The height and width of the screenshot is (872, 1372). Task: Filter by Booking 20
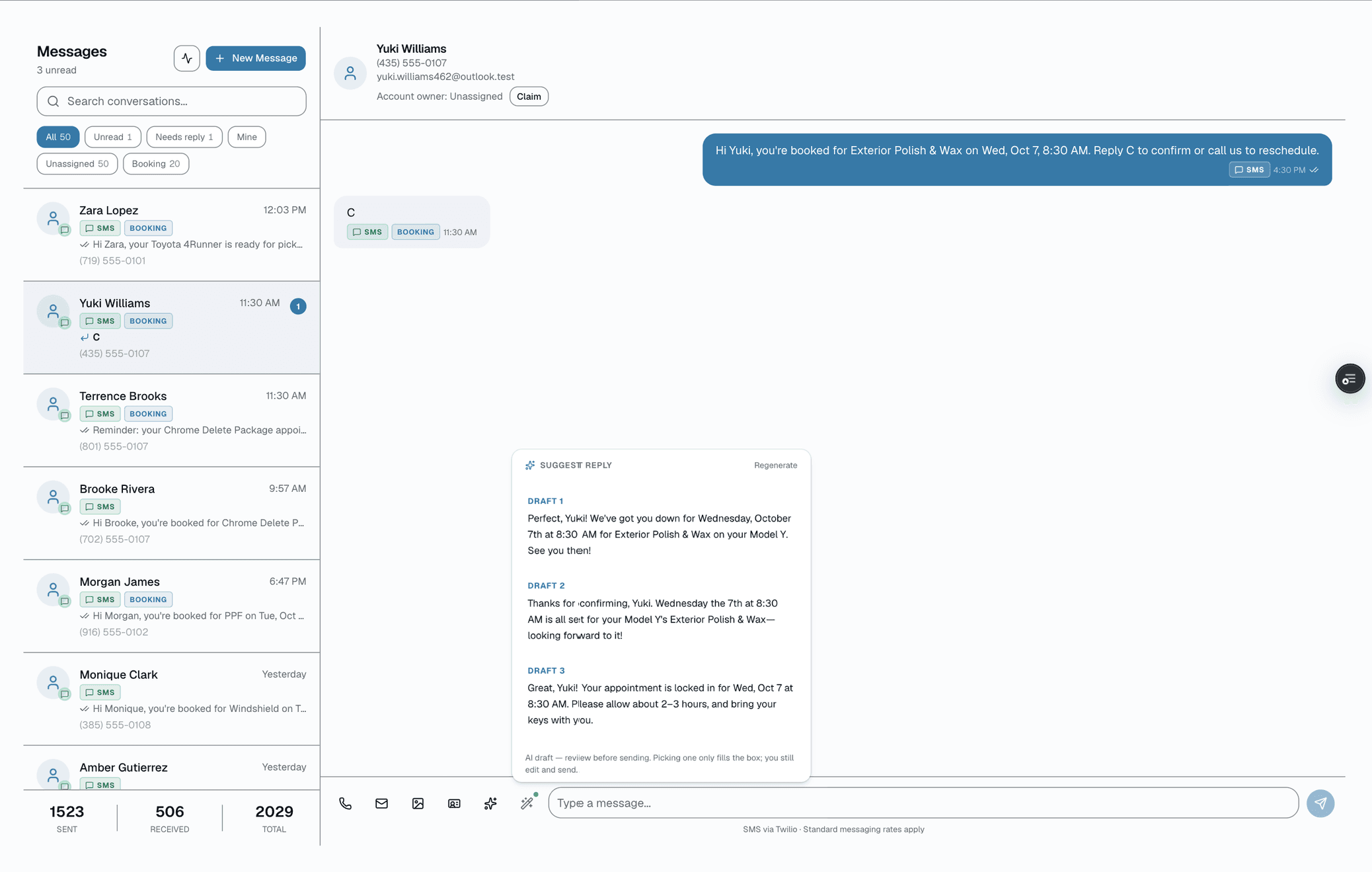tap(156, 164)
